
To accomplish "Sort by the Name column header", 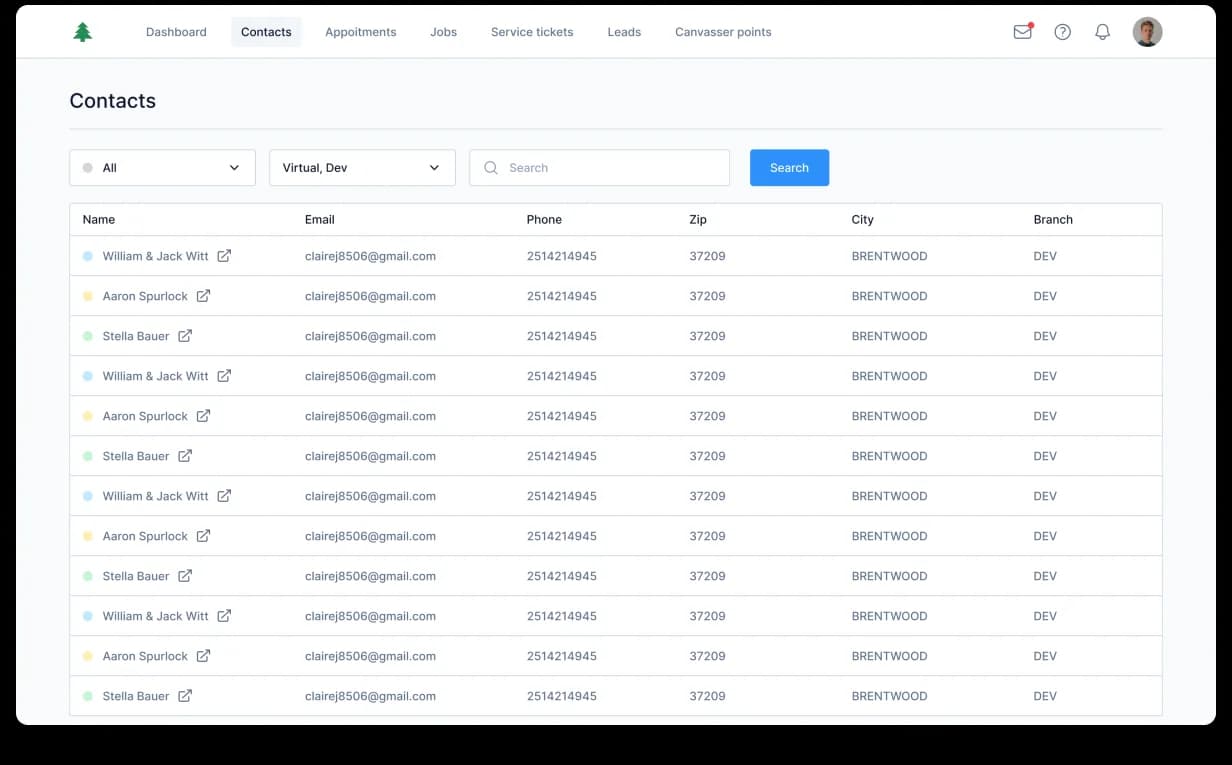I will [99, 220].
